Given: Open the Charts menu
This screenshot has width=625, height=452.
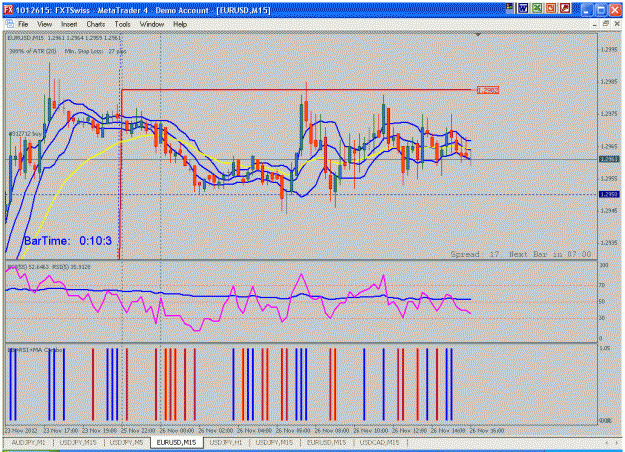Looking at the screenshot, I should click(96, 24).
